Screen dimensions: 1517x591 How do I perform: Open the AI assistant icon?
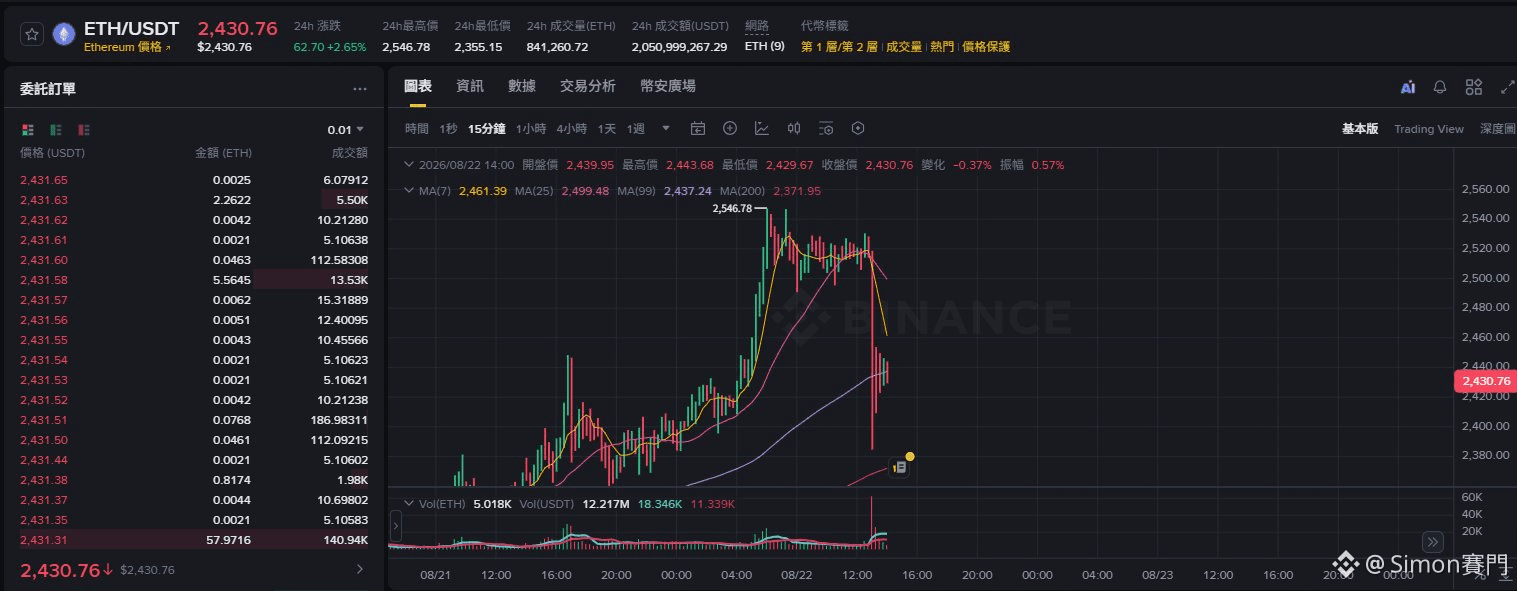pos(1408,87)
